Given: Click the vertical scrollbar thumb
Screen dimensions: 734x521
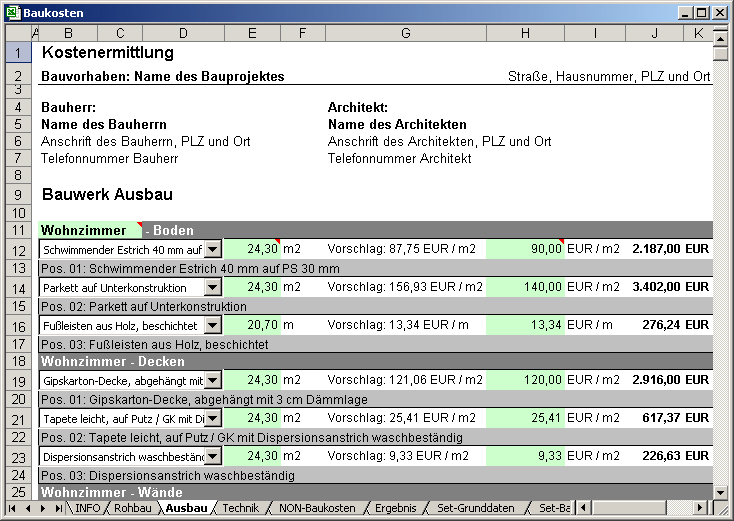Looking at the screenshot, I should pyautogui.click(x=720, y=53).
